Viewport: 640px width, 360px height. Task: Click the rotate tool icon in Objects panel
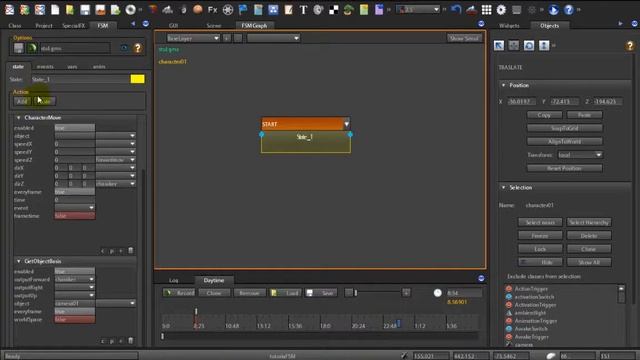pyautogui.click(x=529, y=45)
